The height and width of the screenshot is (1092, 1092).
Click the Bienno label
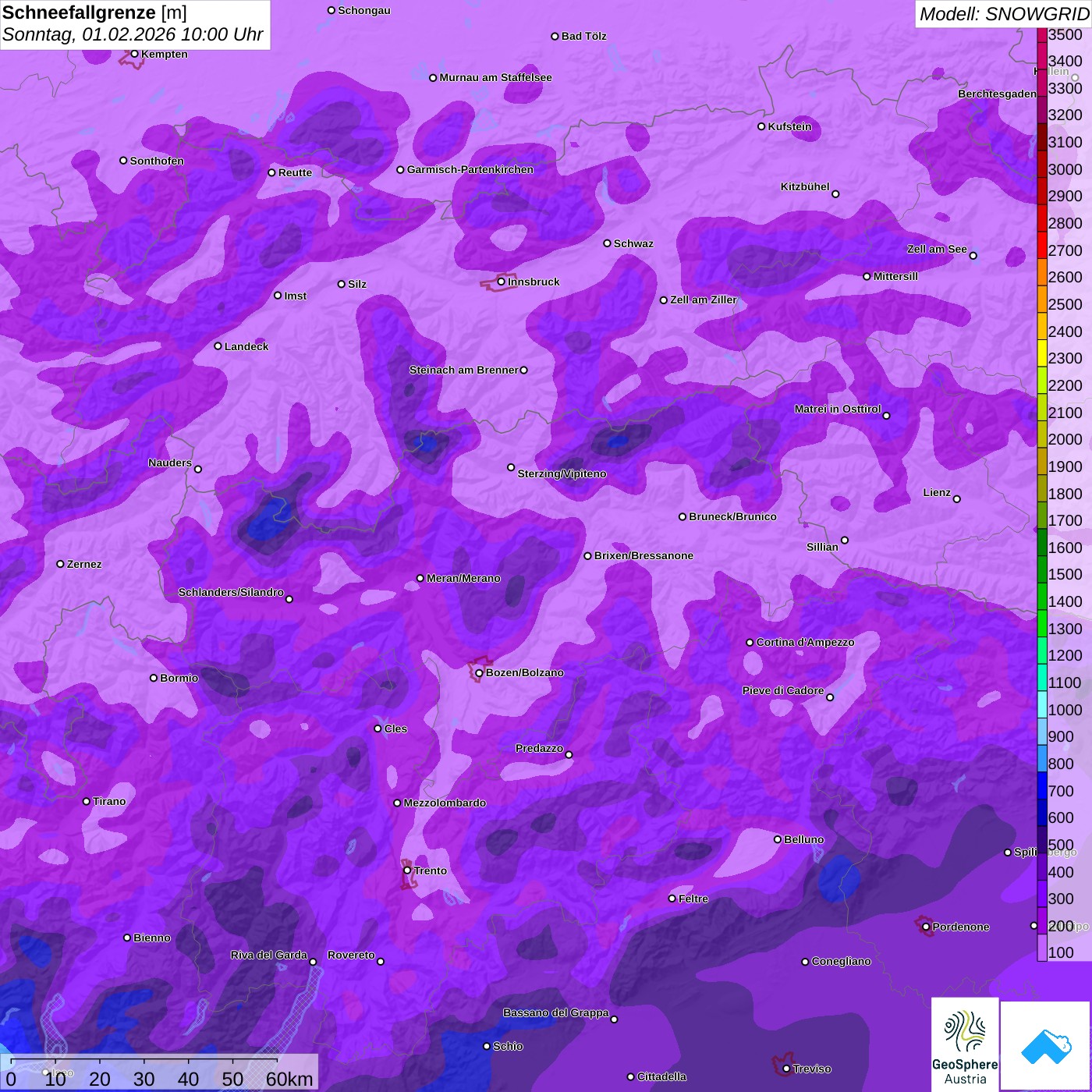(152, 938)
